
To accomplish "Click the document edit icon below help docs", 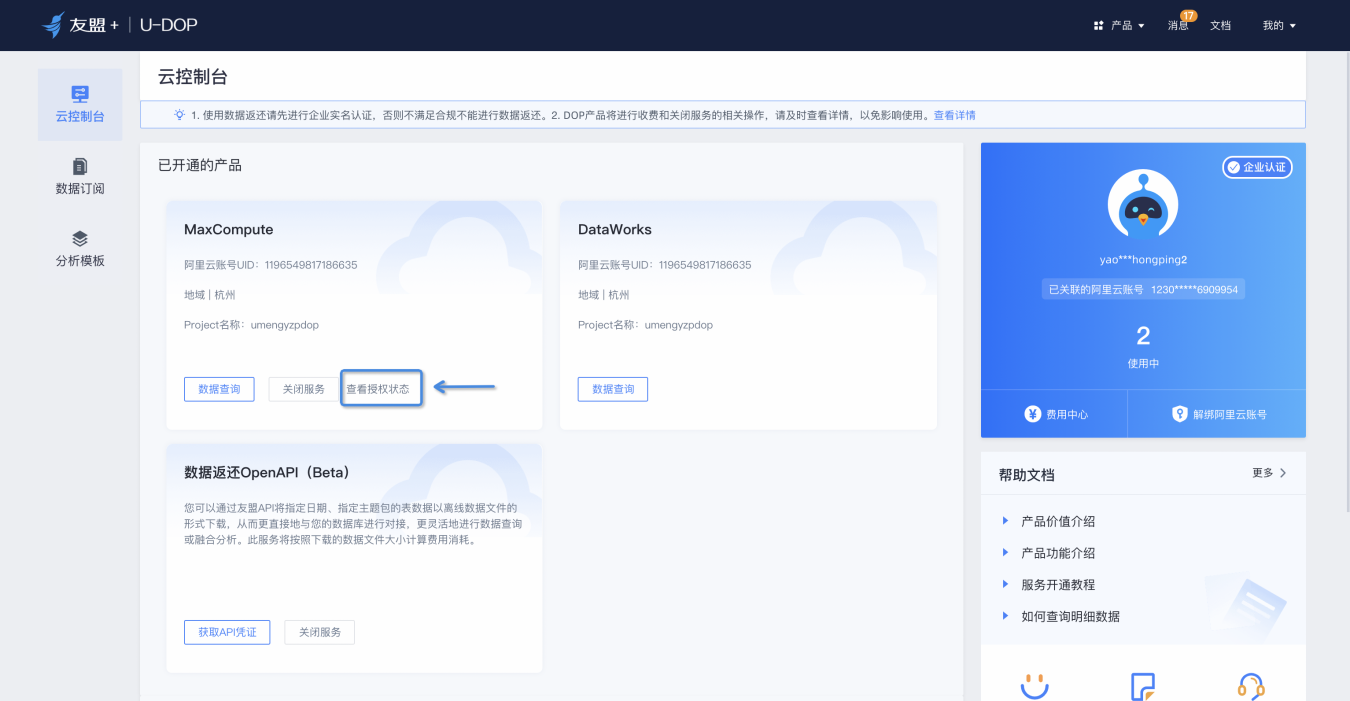I will 1143,687.
